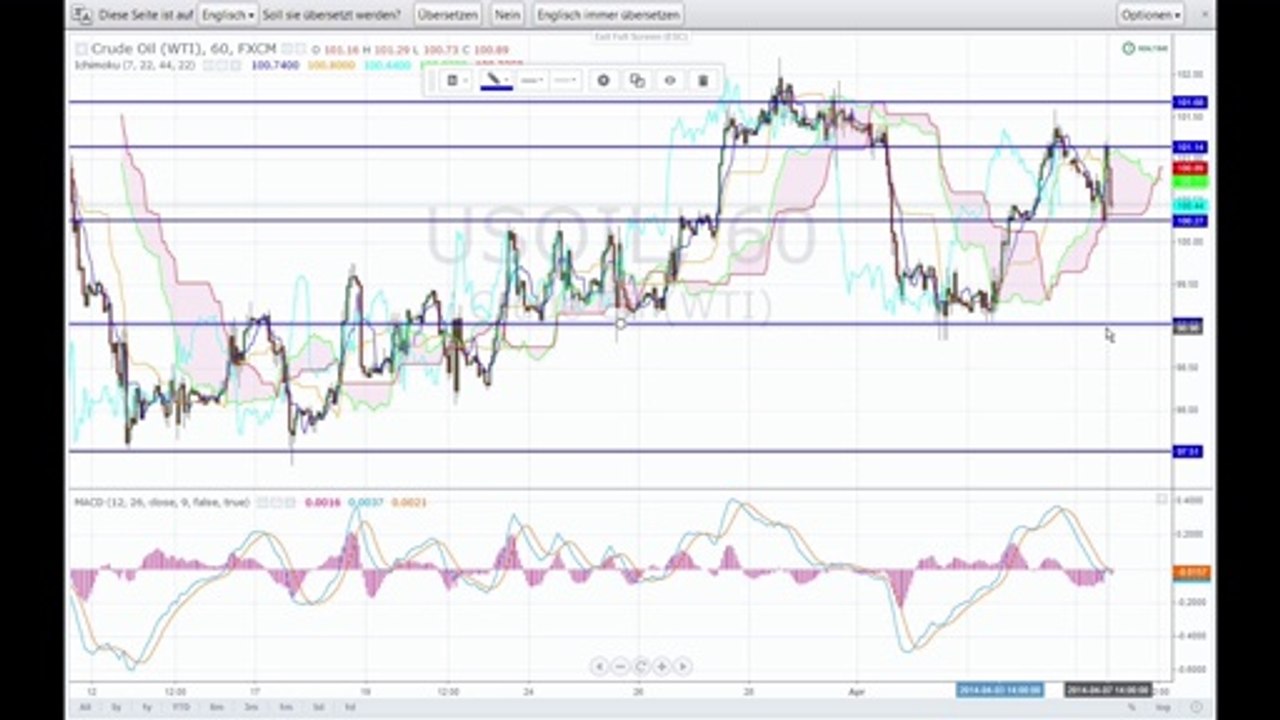The width and height of the screenshot is (1280, 720).
Task: Click the 101.14 price level label
Action: click(x=1191, y=147)
